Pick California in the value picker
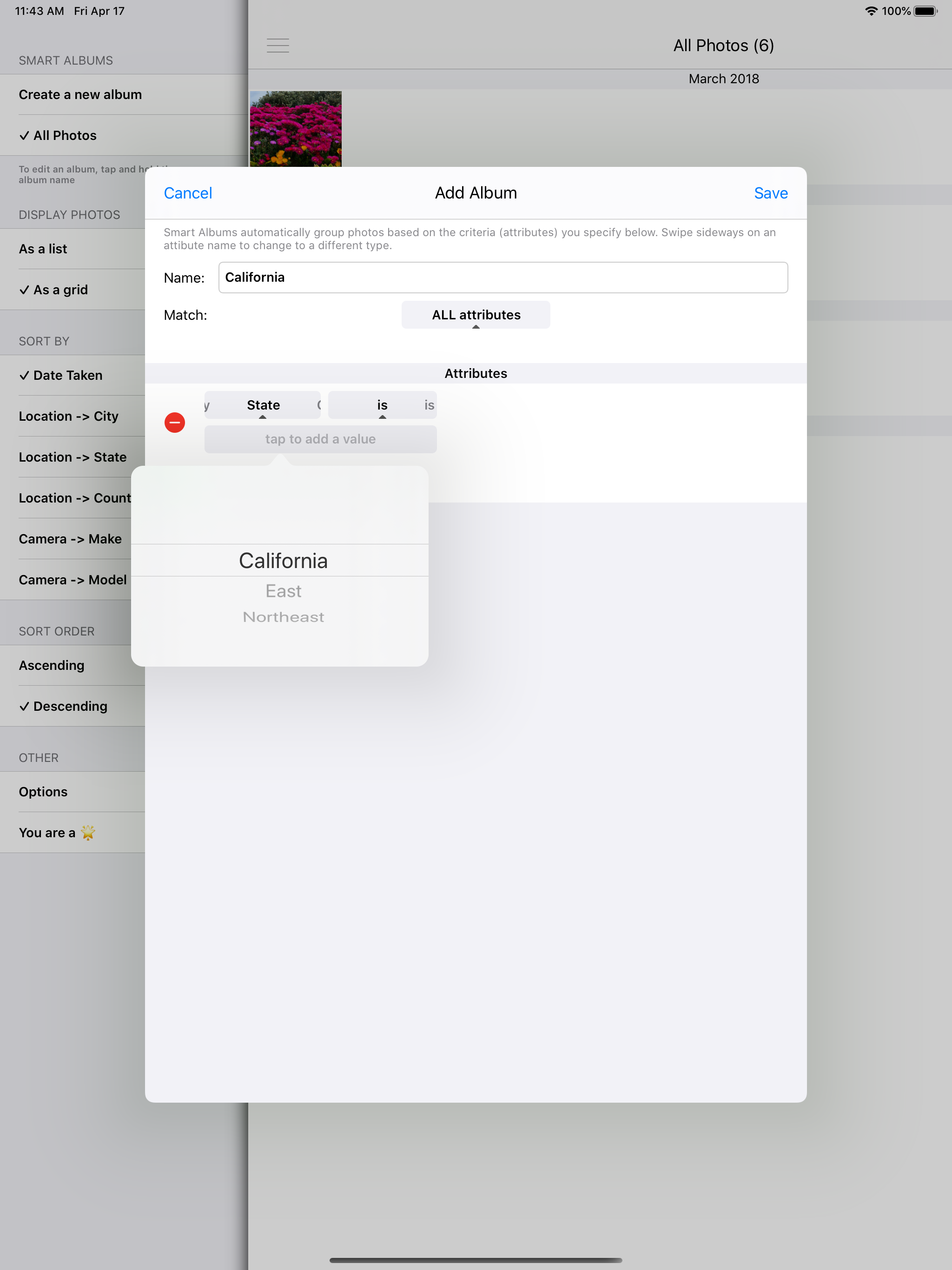 [283, 560]
